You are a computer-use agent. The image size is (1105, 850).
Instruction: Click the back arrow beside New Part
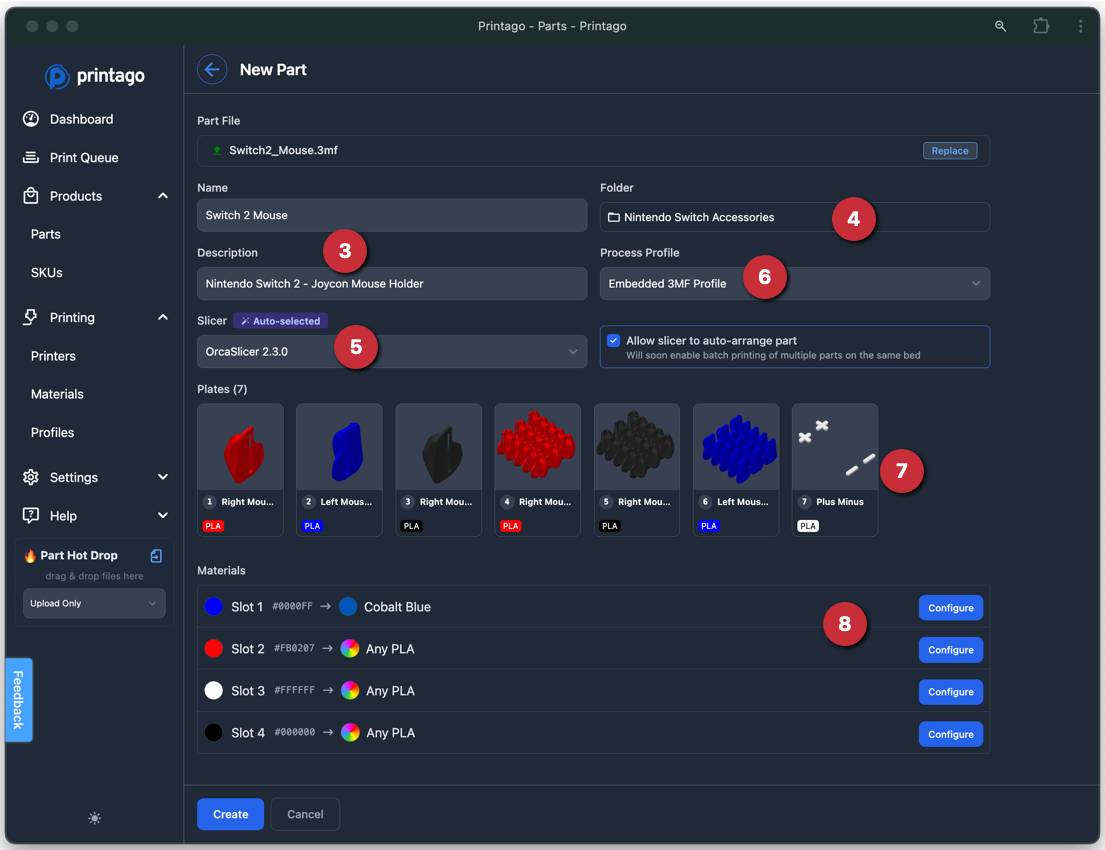212,69
